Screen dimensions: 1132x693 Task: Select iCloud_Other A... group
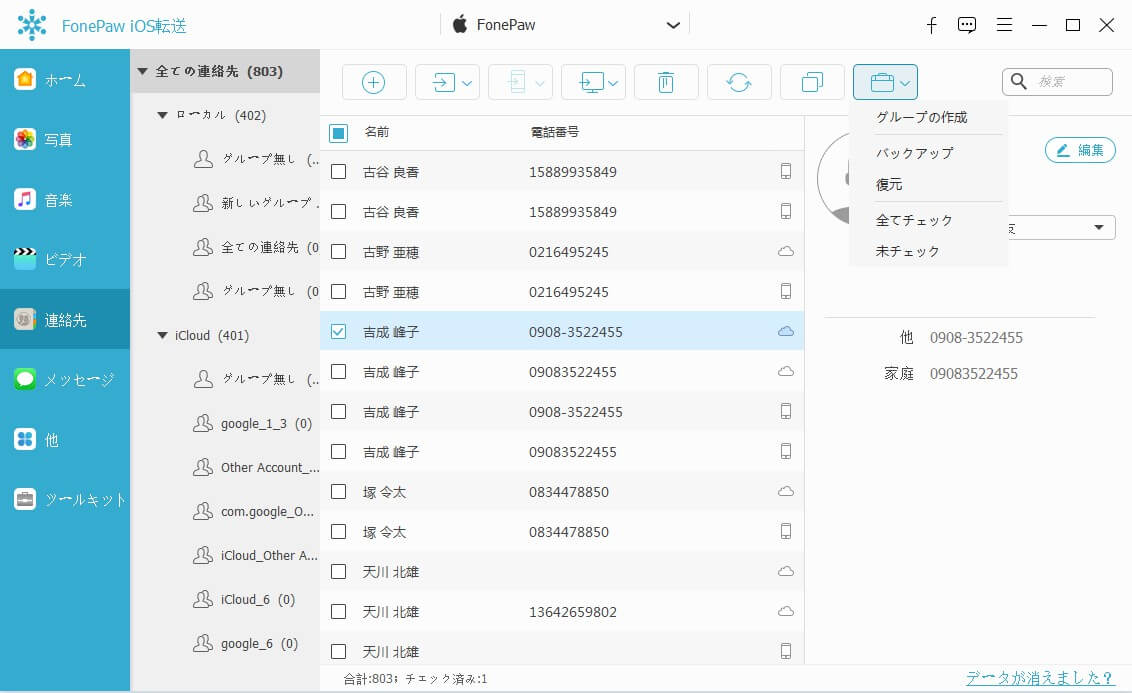[256, 556]
